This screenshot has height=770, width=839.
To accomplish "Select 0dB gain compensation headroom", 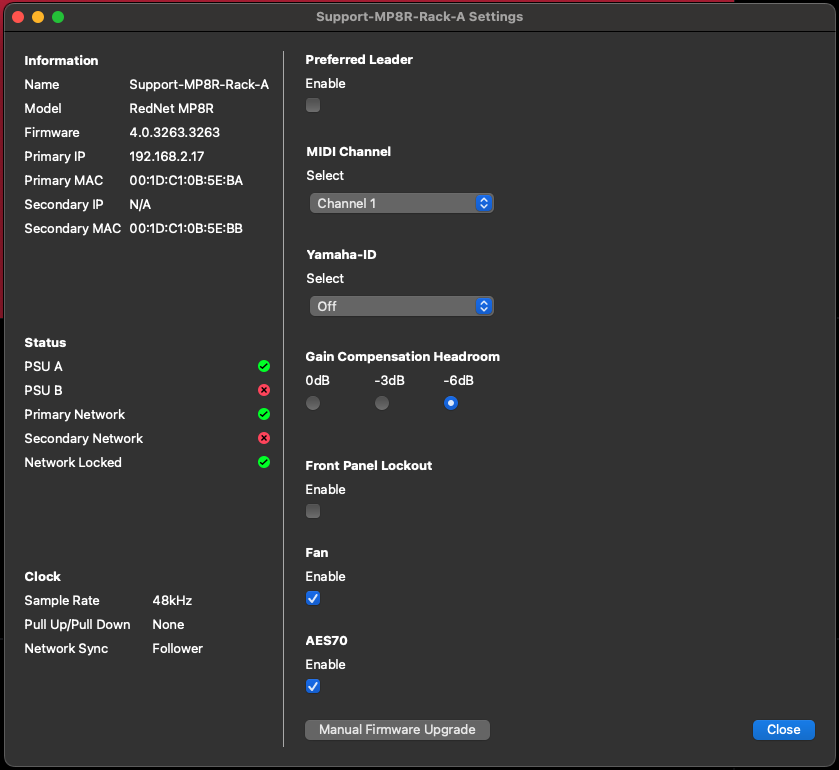I will tap(313, 403).
